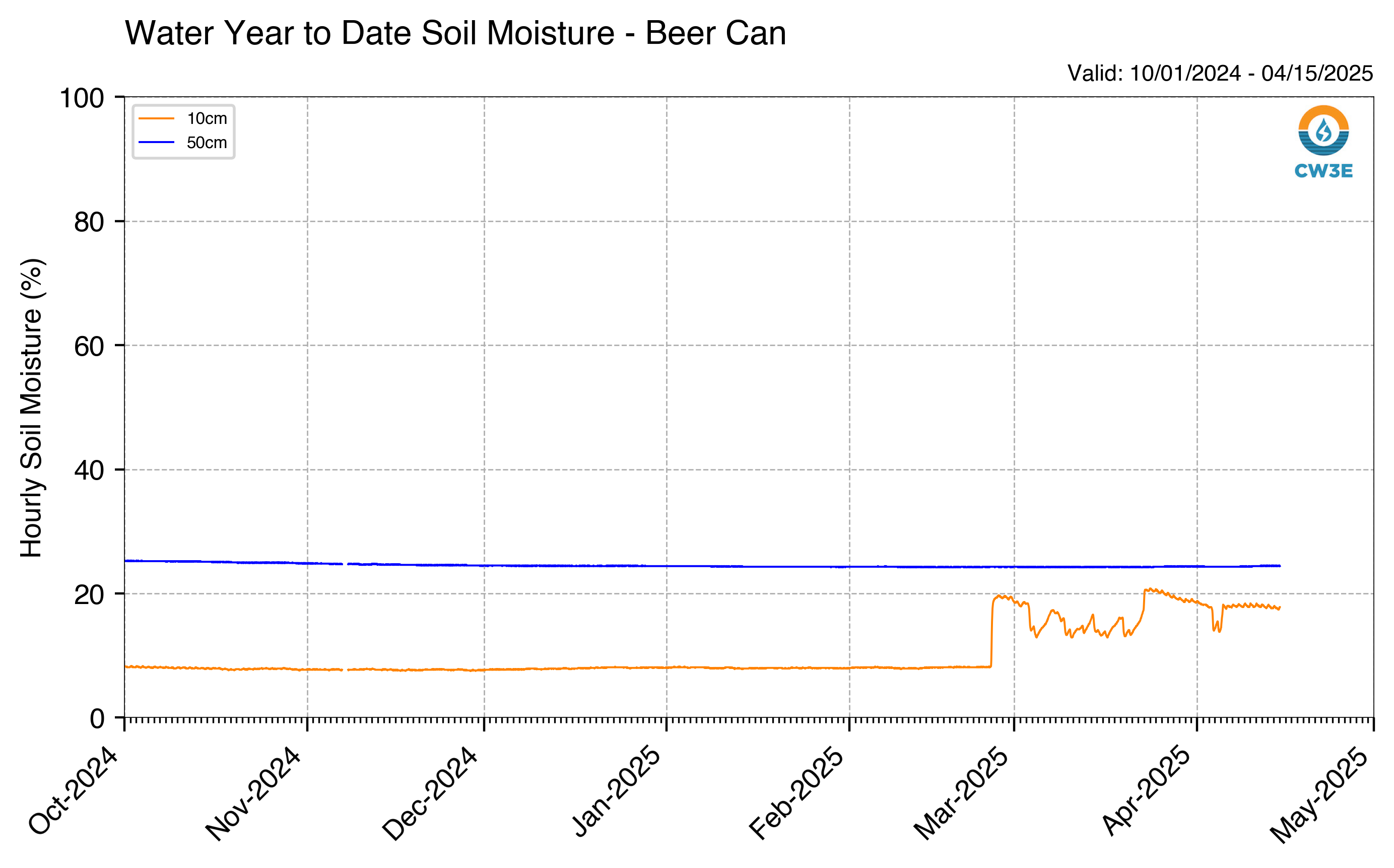Click the 10cm spike peak in late March
This screenshot has height=868, width=1394.
1146,589
